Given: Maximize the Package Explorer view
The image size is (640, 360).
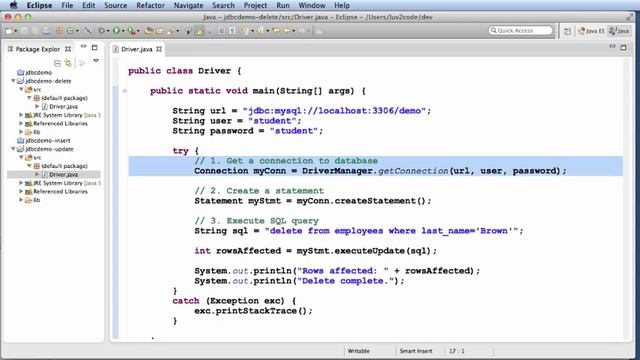Looking at the screenshot, I should (95, 48).
